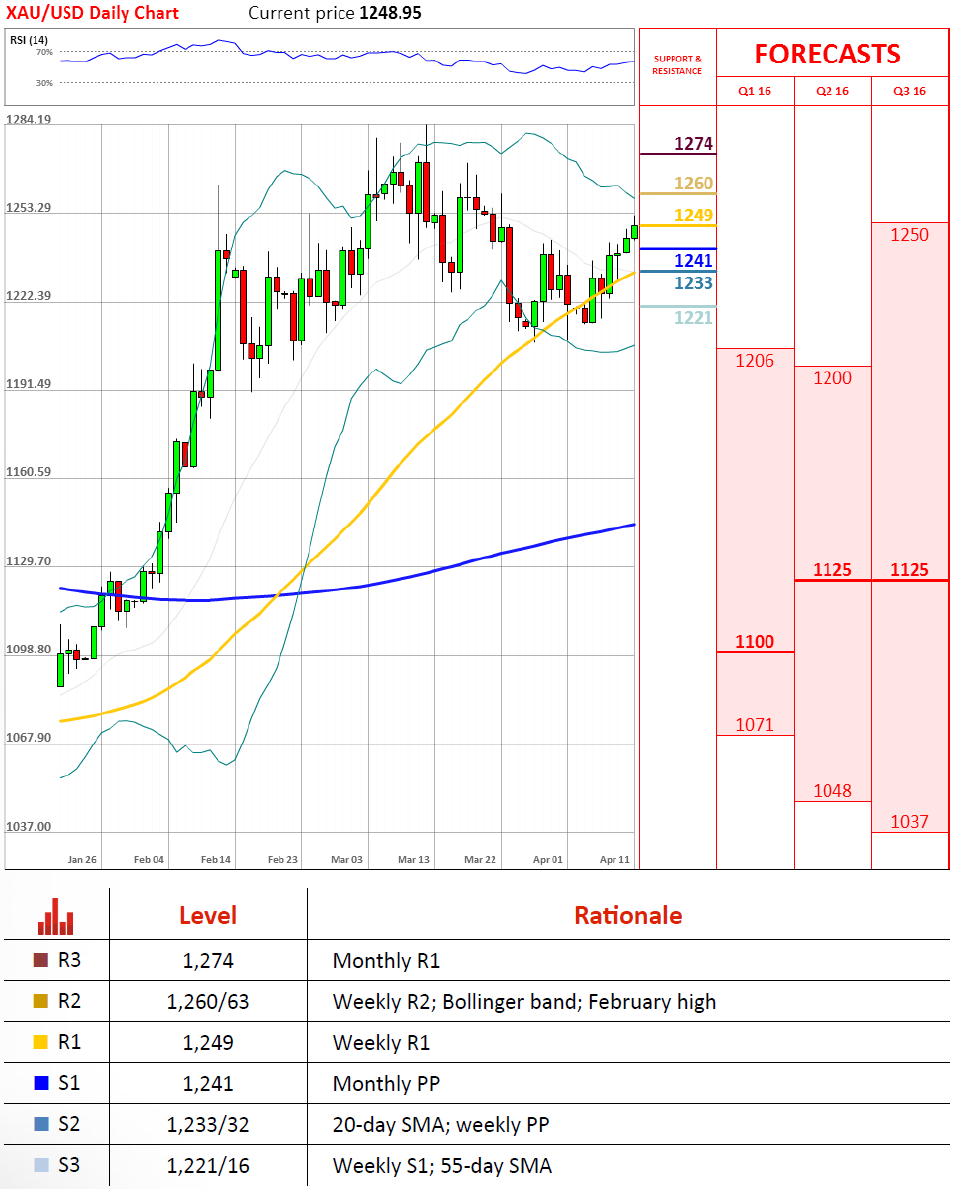Image resolution: width=954 pixels, height=1189 pixels.
Task: Click the R2 gold color swatch
Action: (x=41, y=1002)
